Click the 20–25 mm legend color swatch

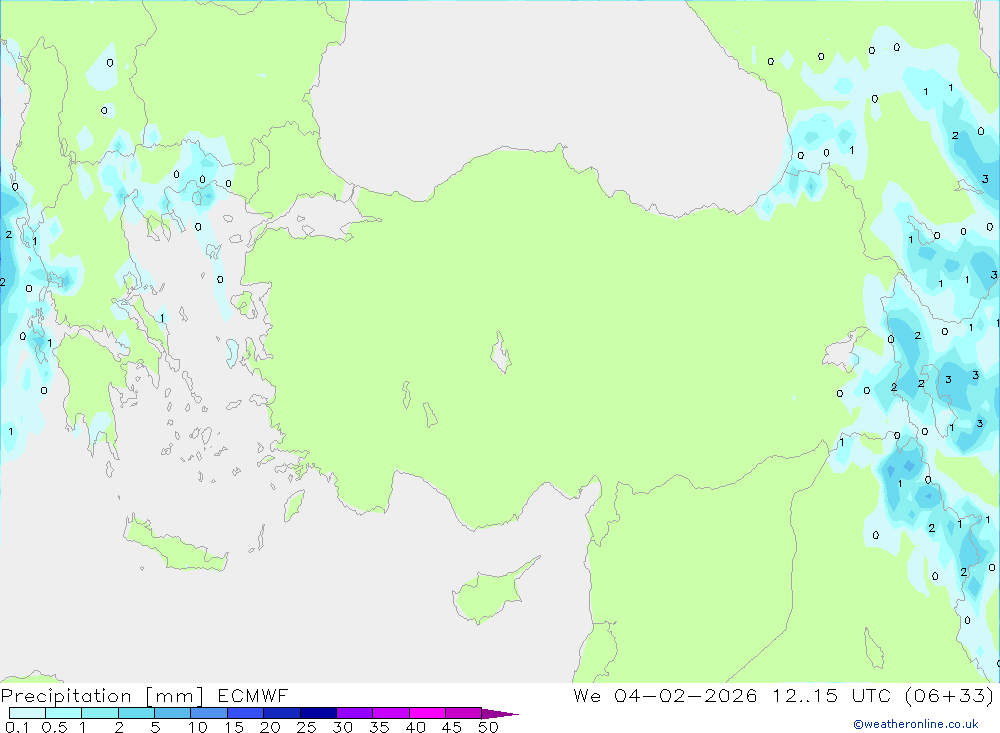[x=282, y=713]
